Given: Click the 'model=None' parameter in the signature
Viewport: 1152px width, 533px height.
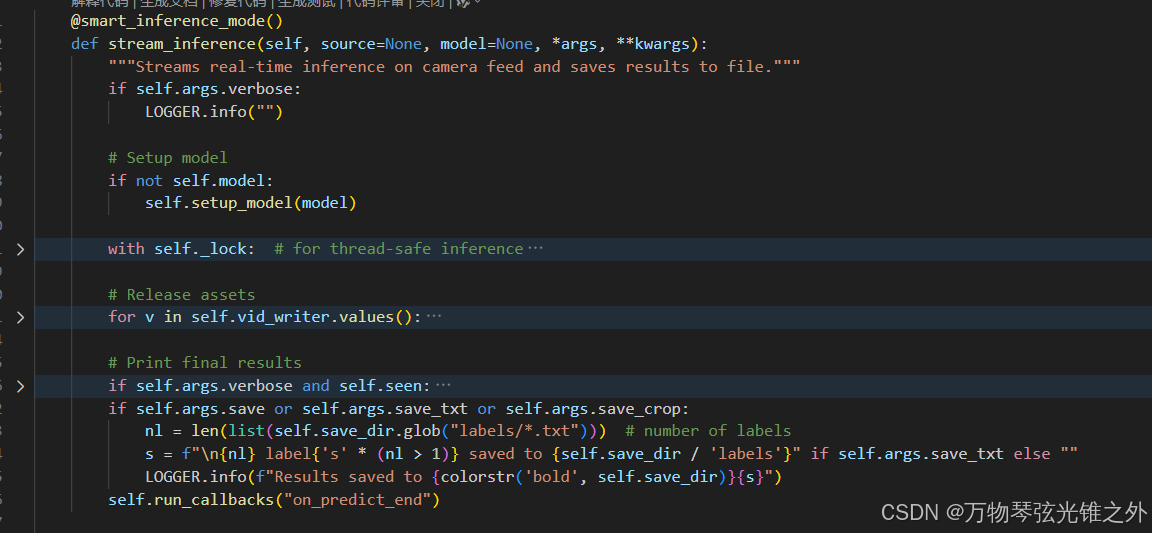Looking at the screenshot, I should 486,44.
